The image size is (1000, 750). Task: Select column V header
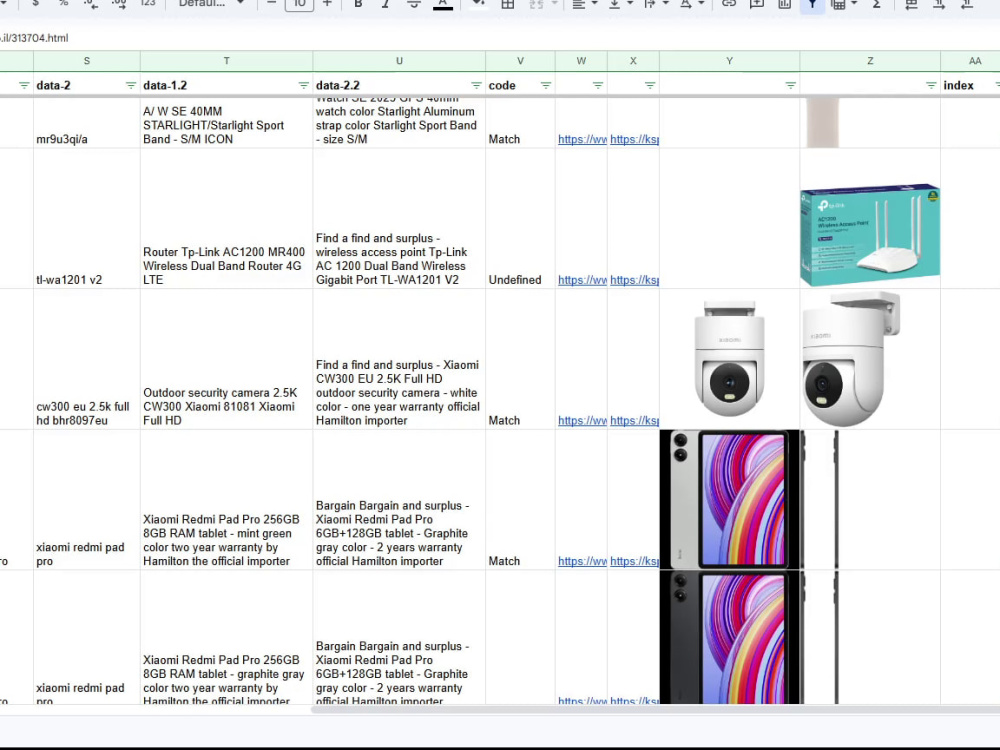(x=520, y=61)
